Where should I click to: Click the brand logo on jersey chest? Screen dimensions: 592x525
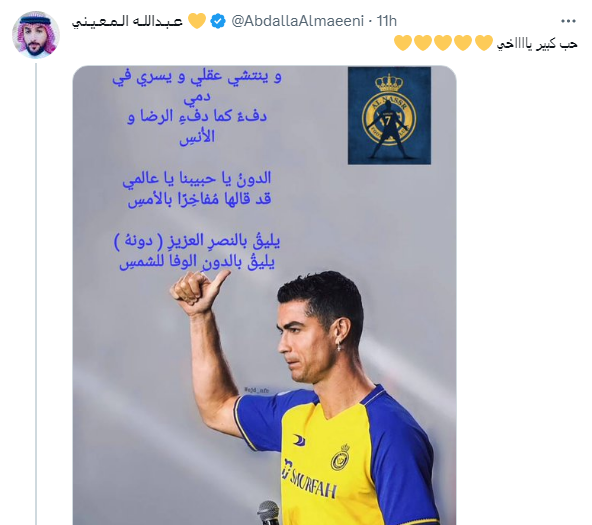299,439
